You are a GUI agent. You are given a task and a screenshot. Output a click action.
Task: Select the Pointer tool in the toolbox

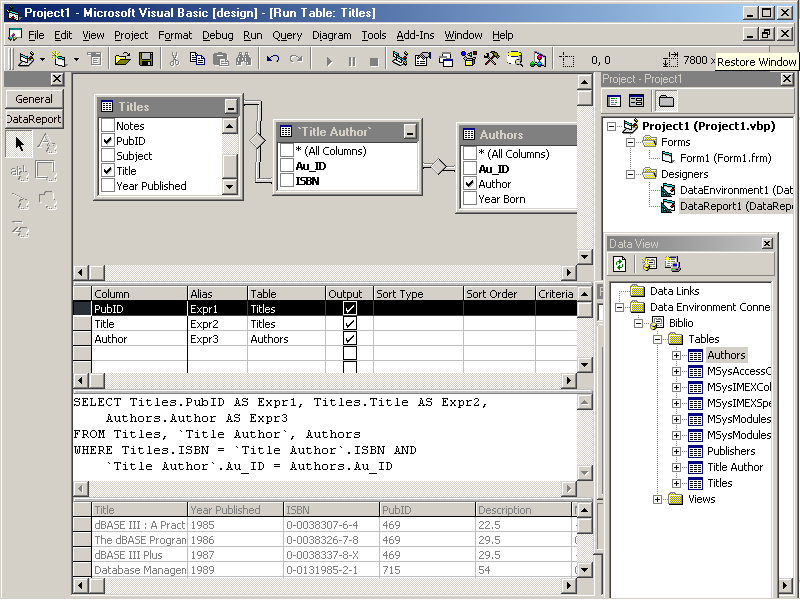click(19, 144)
